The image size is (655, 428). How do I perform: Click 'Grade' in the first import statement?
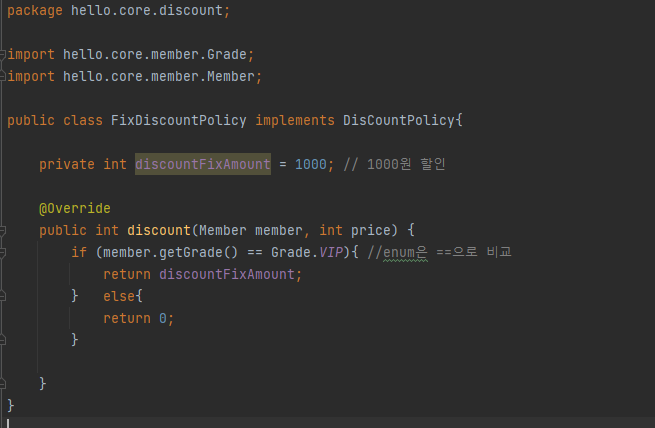click(x=227, y=55)
